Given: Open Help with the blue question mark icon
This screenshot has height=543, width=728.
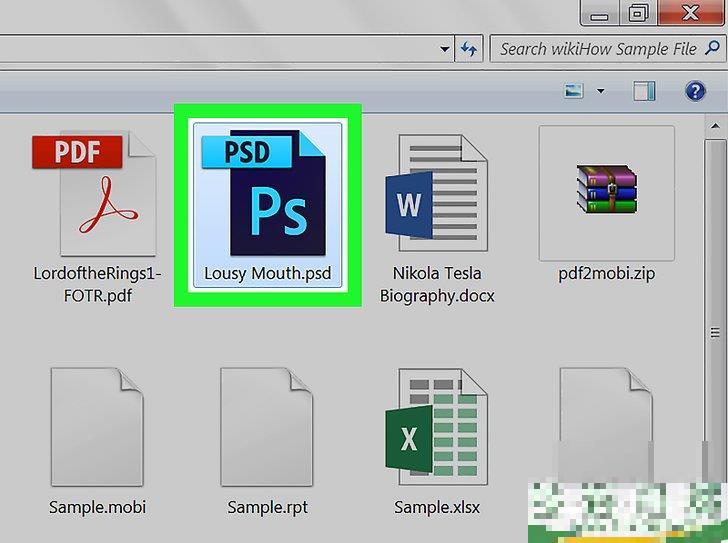Looking at the screenshot, I should coord(695,91).
